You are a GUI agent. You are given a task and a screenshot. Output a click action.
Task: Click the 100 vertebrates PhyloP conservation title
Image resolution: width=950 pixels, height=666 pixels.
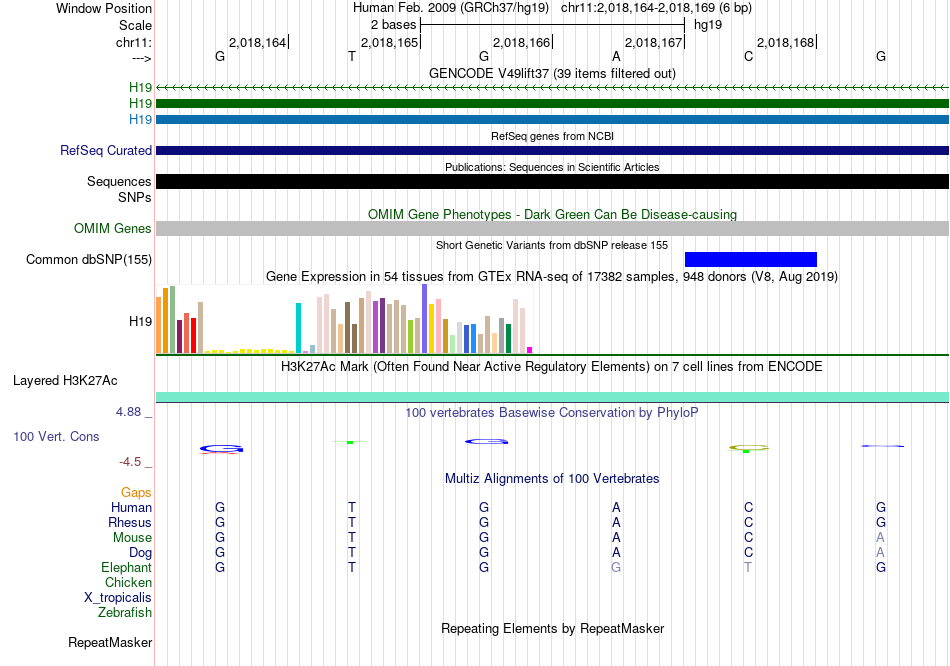(x=552, y=413)
